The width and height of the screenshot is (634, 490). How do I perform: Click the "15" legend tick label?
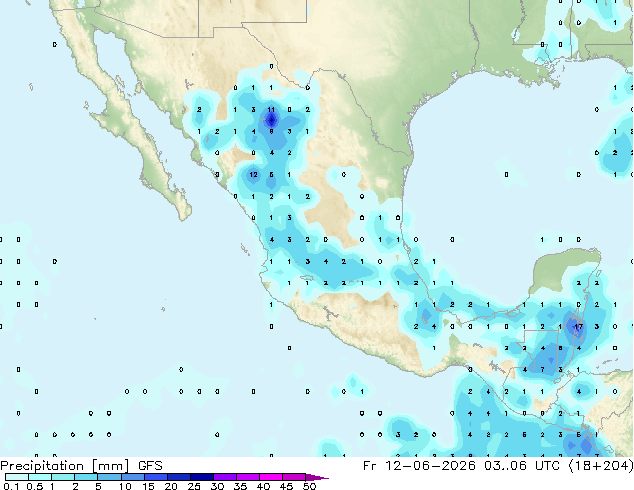pos(148,486)
